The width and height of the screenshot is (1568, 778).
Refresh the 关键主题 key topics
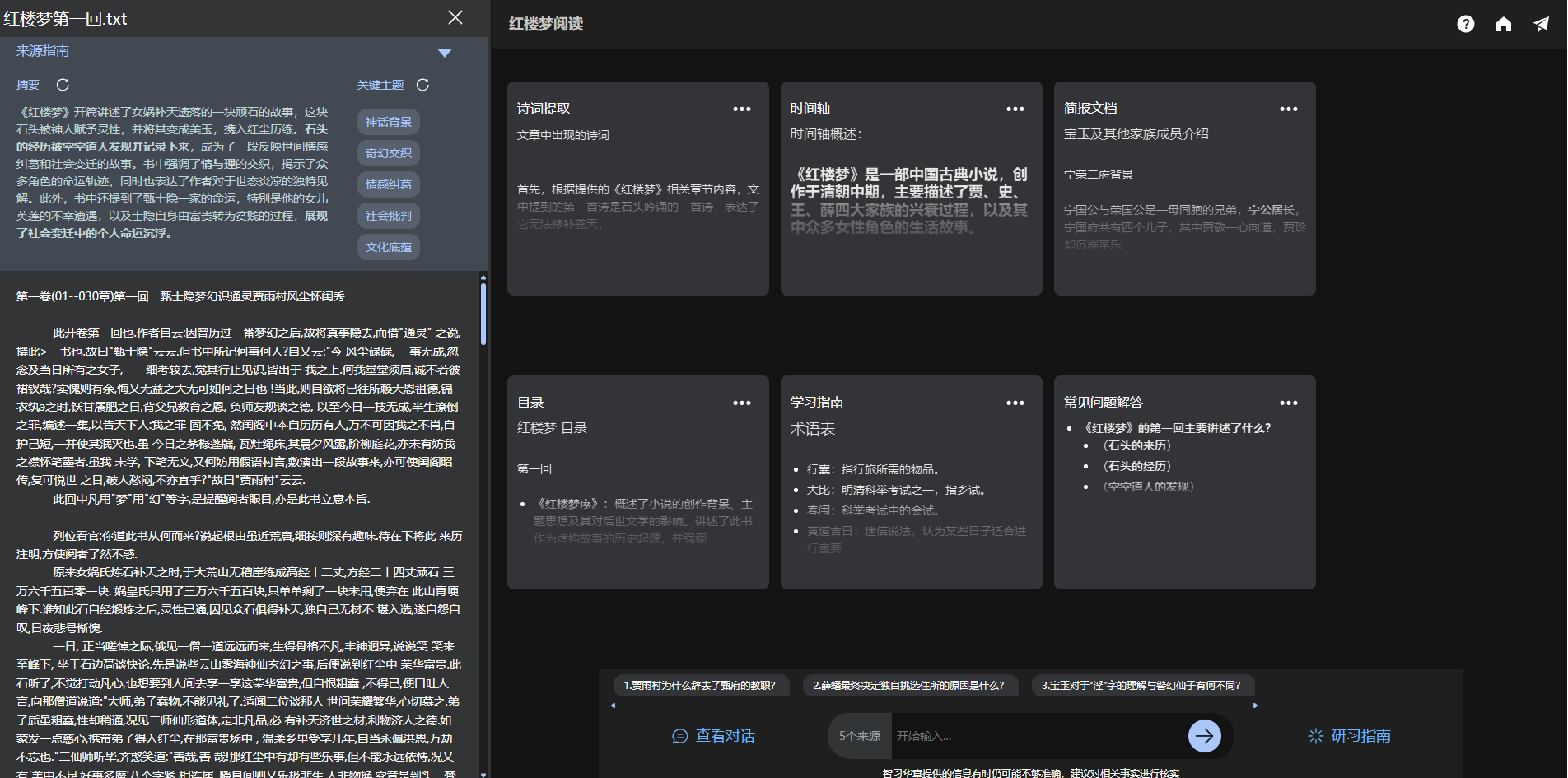(x=422, y=85)
